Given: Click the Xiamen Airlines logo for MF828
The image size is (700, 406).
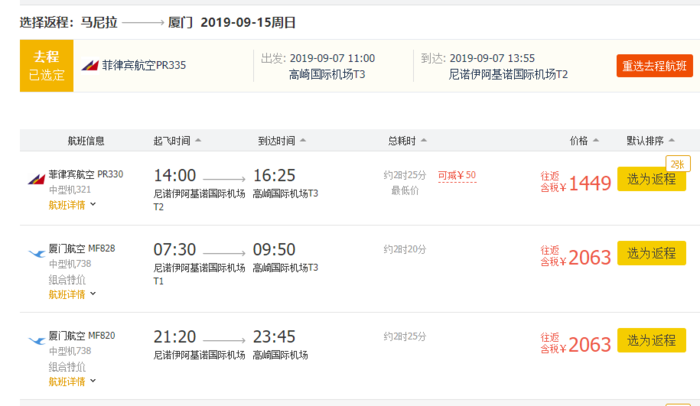Looking at the screenshot, I should point(37,253).
